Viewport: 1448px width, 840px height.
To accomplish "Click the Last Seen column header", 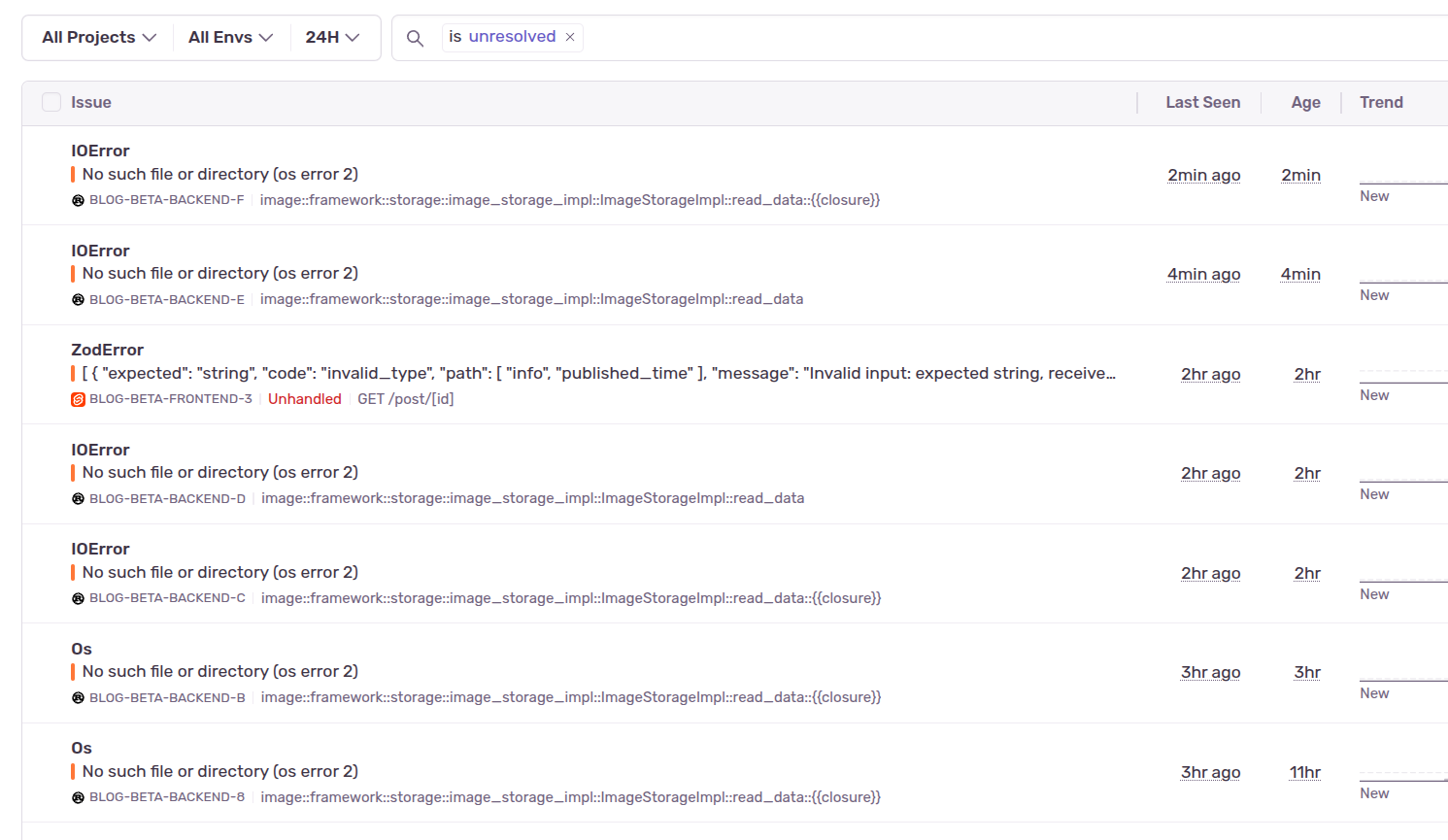I will [x=1202, y=102].
